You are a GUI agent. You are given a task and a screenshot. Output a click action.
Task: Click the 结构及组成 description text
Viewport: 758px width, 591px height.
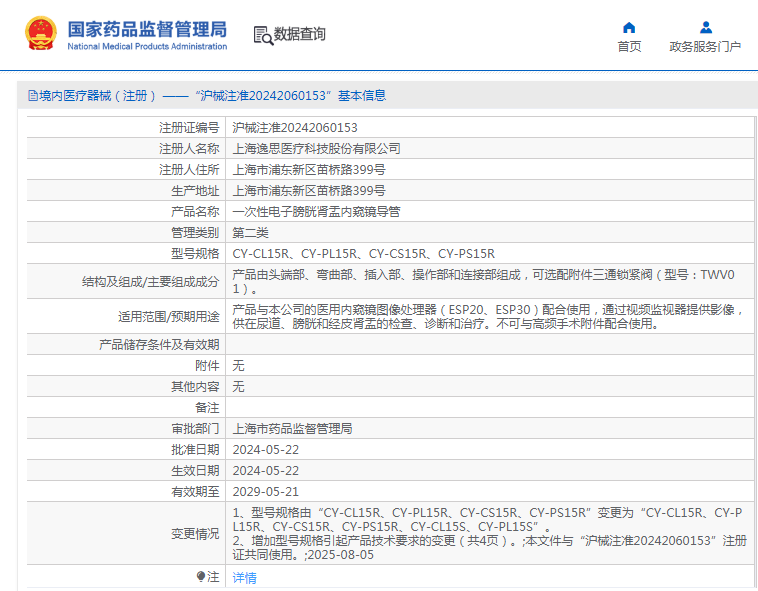tap(483, 282)
